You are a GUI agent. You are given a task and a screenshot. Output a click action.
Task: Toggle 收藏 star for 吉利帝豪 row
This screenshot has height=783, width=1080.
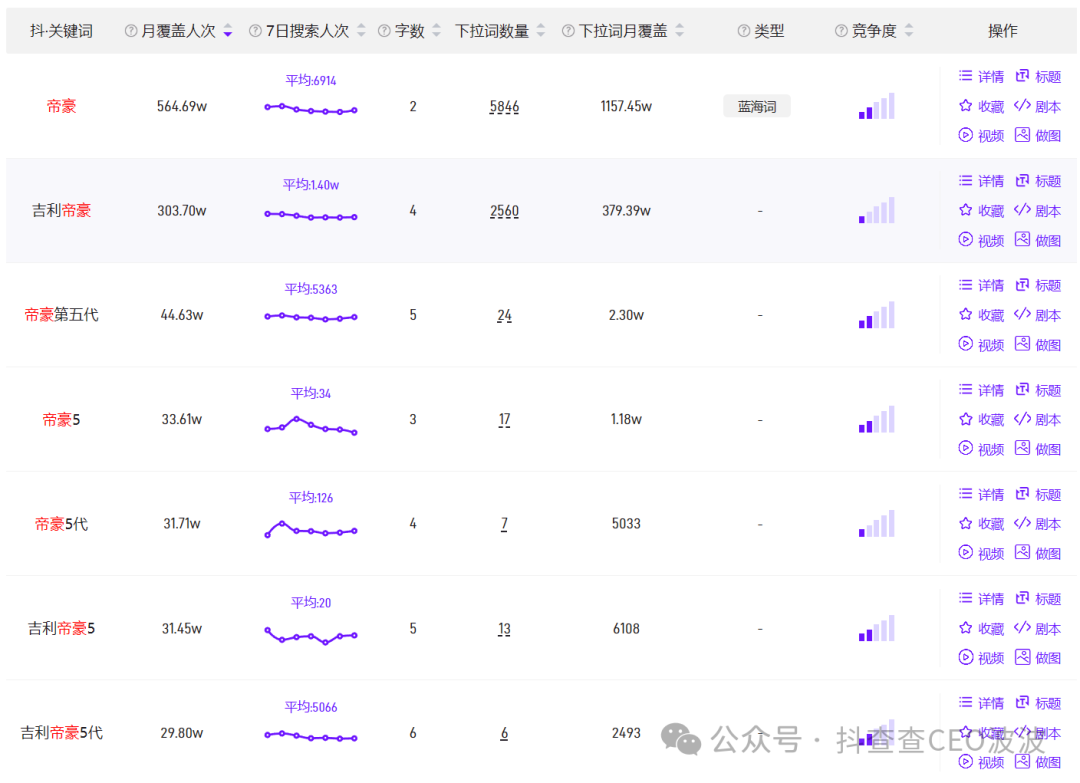[x=966, y=210]
